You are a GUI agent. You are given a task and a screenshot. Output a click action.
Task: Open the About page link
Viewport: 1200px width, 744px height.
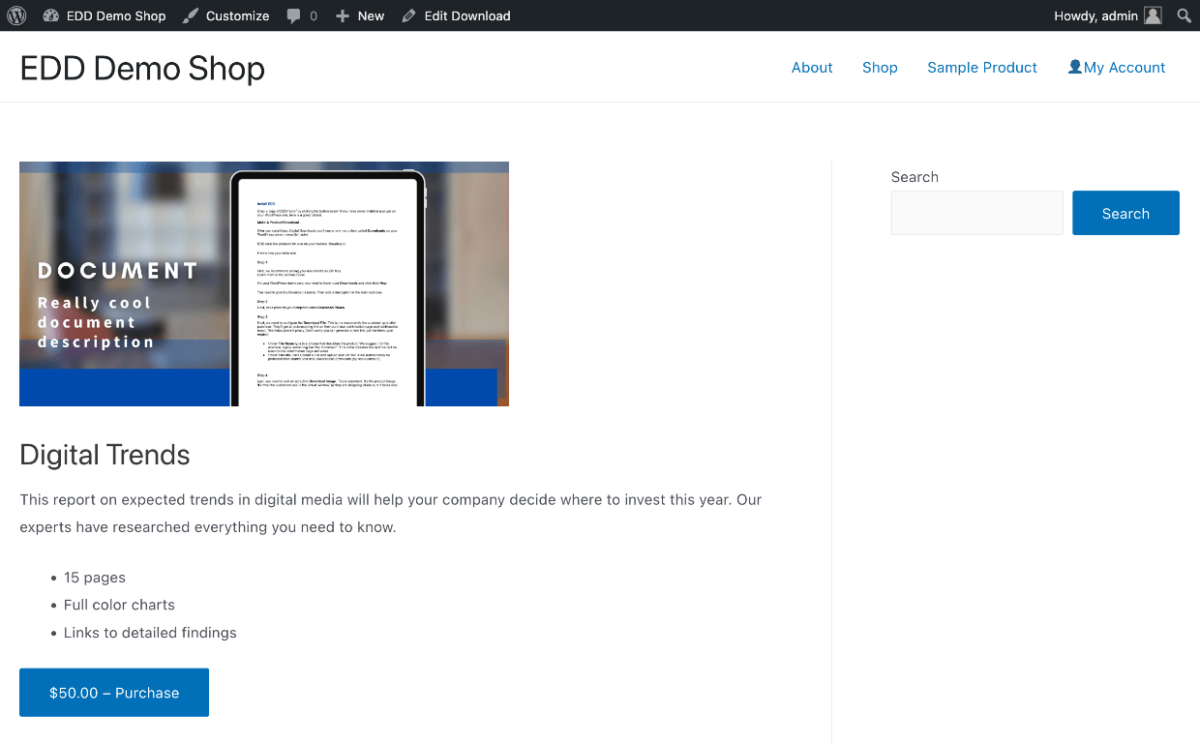click(x=811, y=67)
